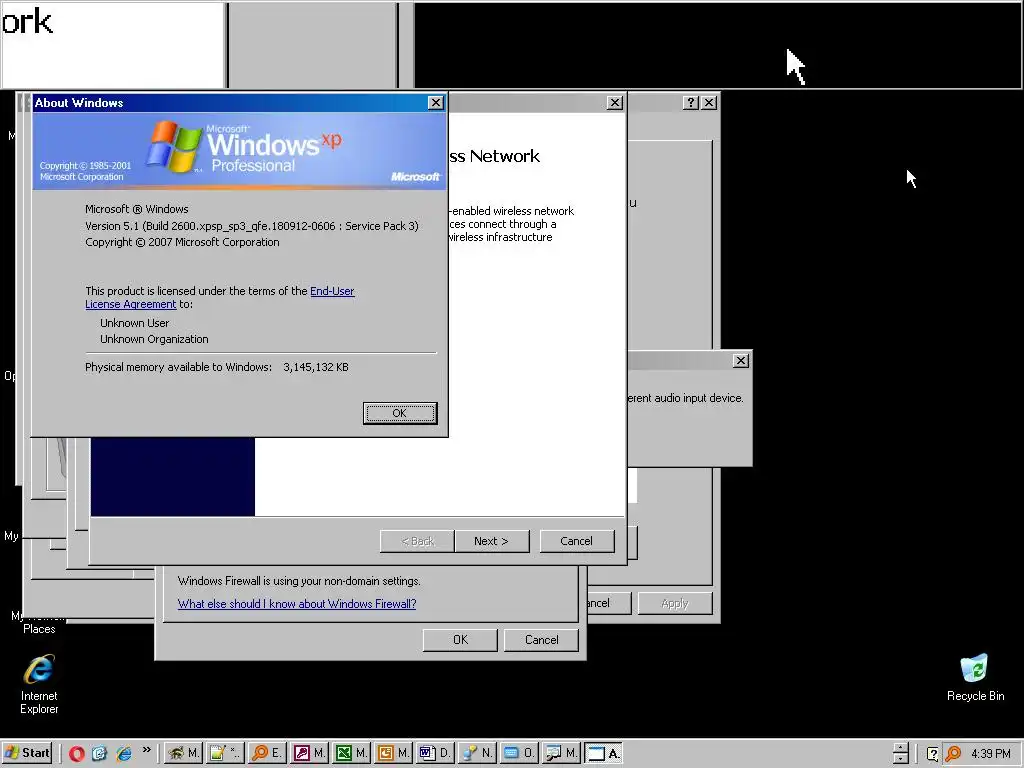Close the wireless network wizard window

[615, 103]
